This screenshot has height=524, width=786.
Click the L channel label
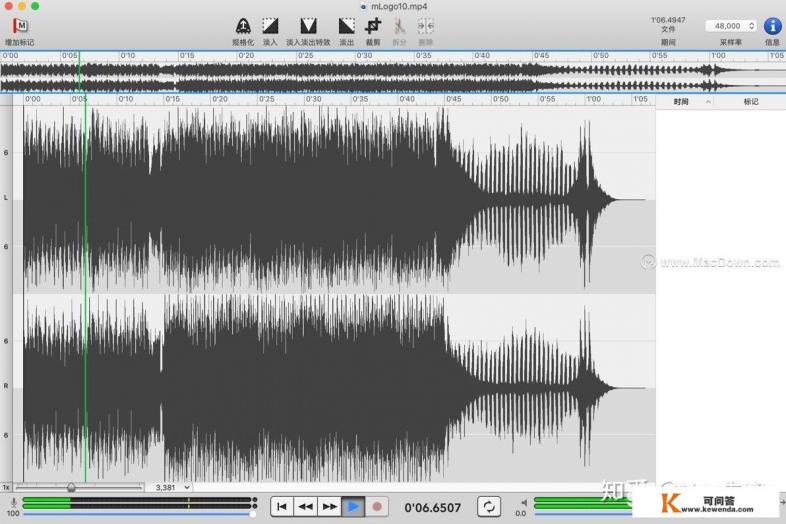(x=6, y=198)
